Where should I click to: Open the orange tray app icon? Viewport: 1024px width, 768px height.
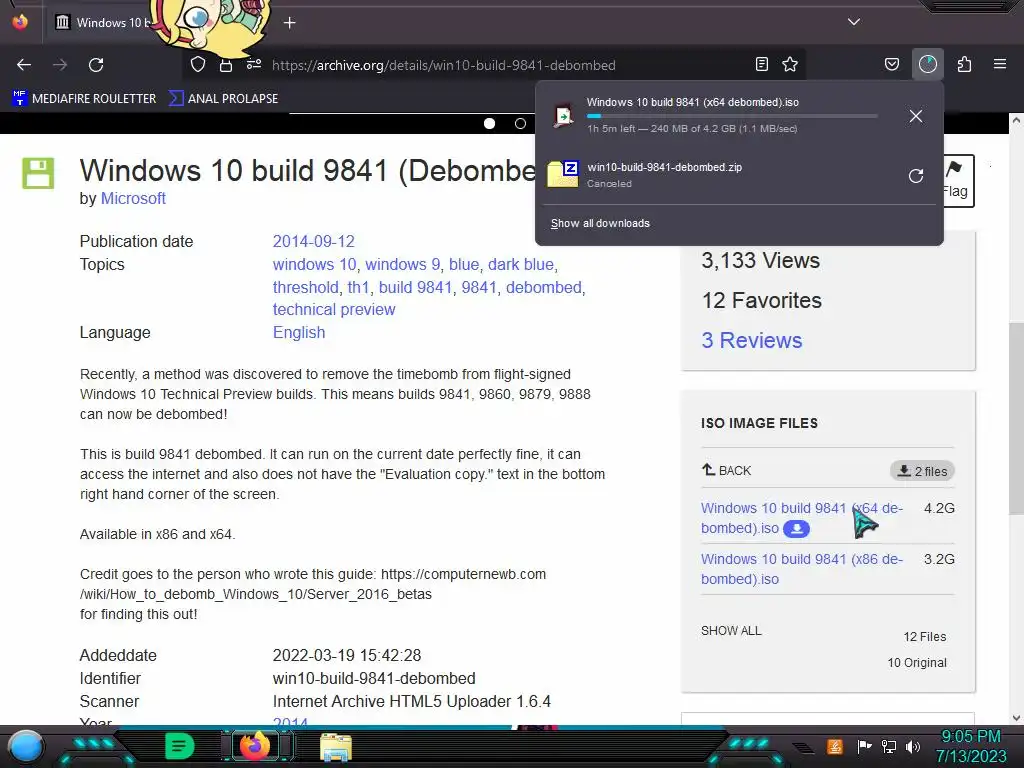point(835,746)
